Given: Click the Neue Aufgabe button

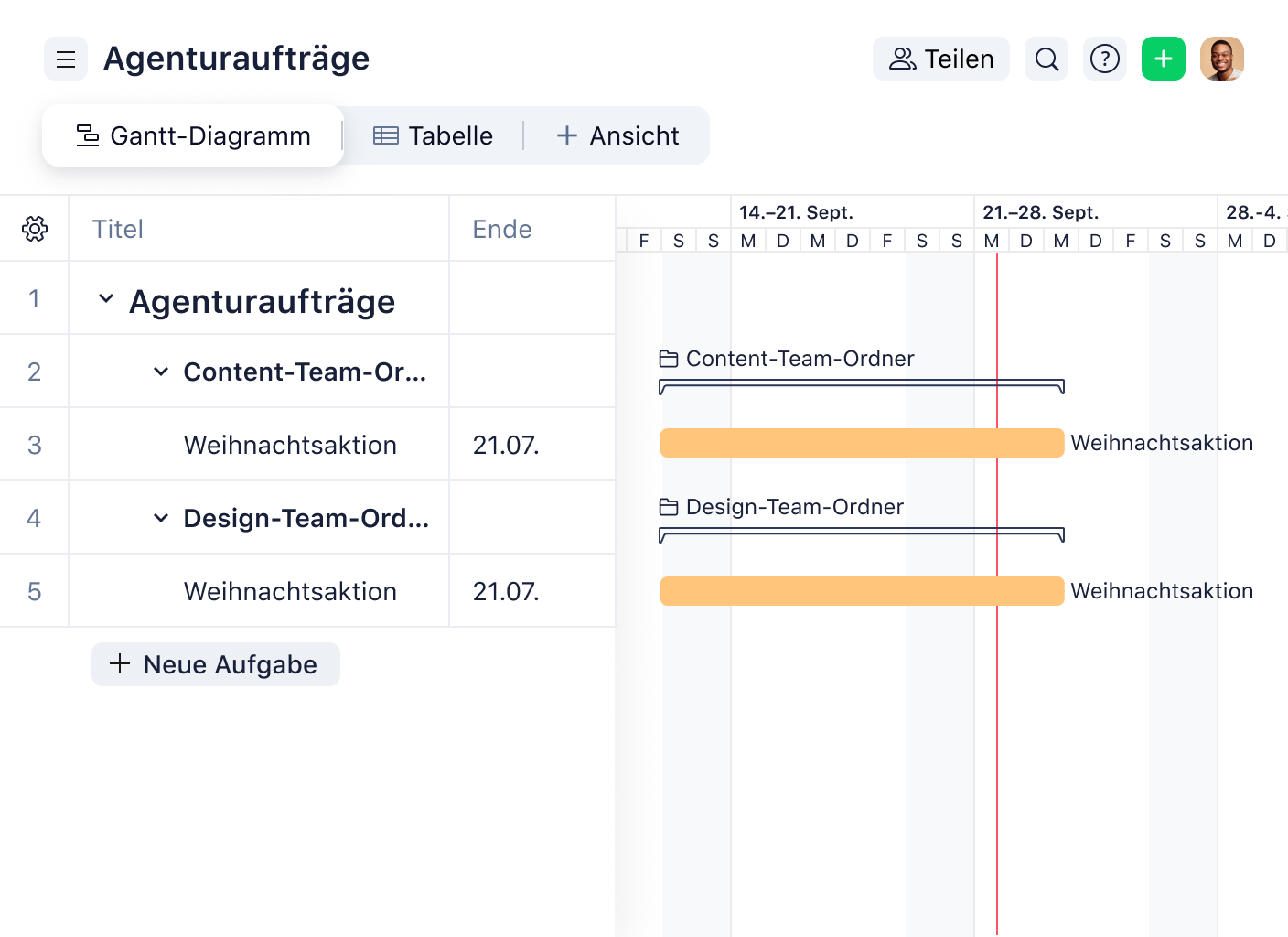Looking at the screenshot, I should tap(215, 664).
